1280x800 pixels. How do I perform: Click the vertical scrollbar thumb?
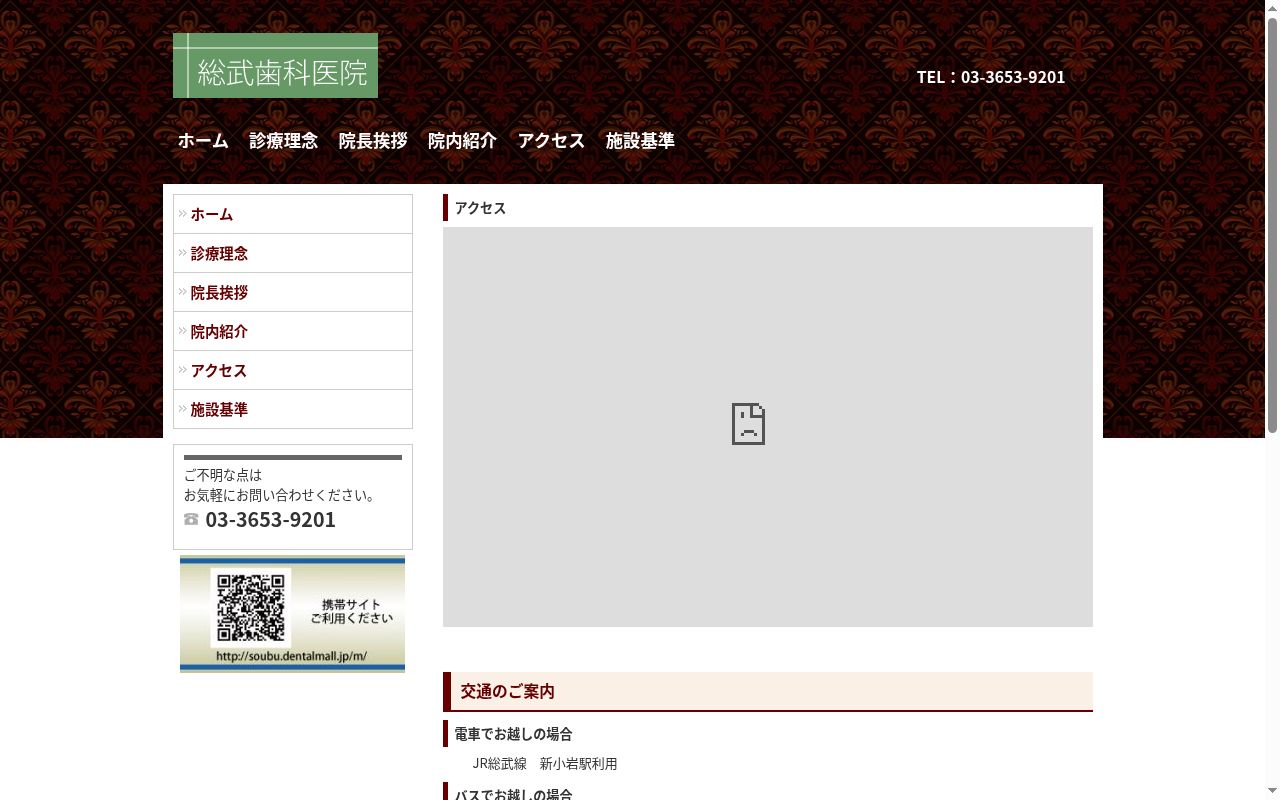(1272, 225)
